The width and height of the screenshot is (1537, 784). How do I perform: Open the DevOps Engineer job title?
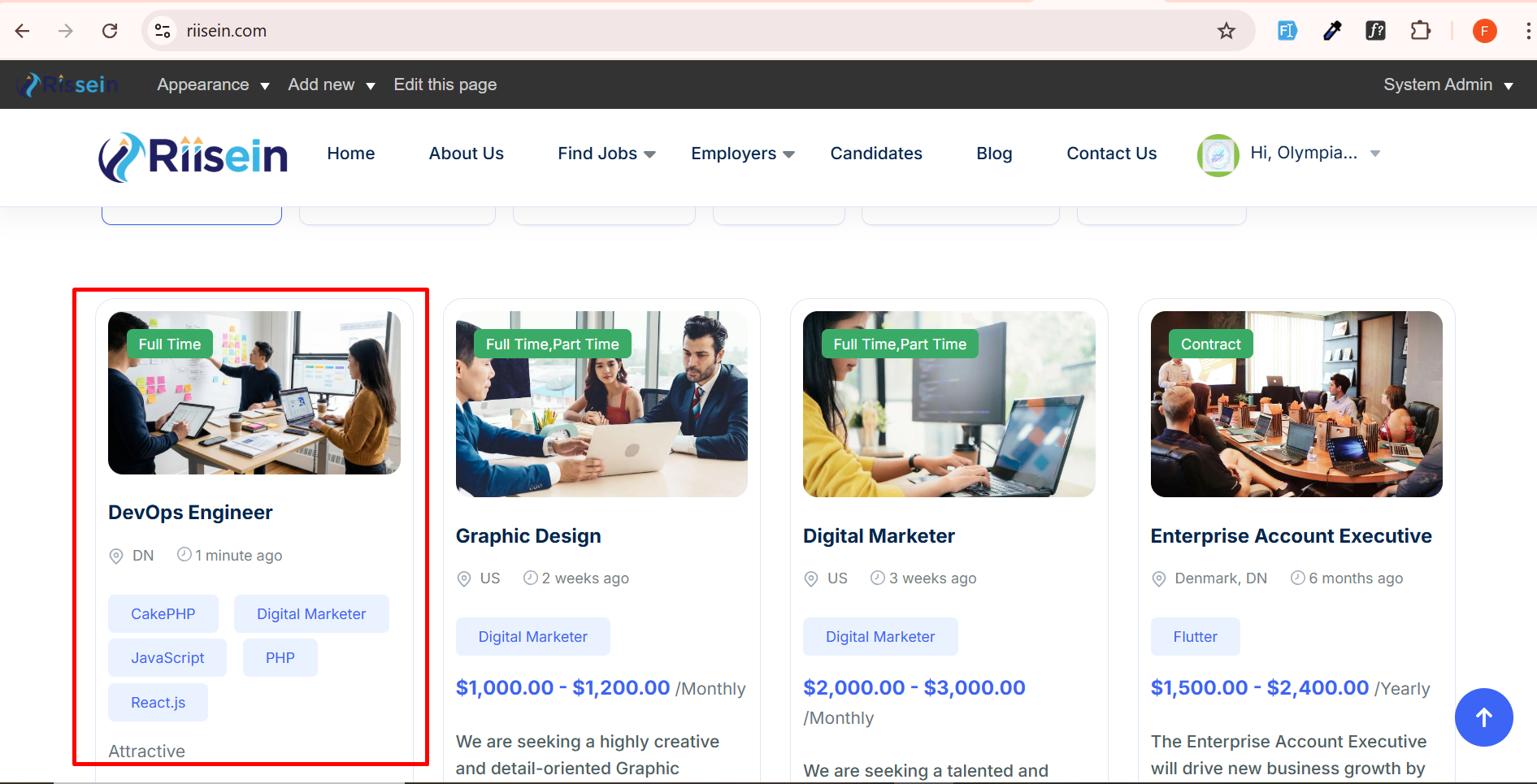[x=190, y=513]
